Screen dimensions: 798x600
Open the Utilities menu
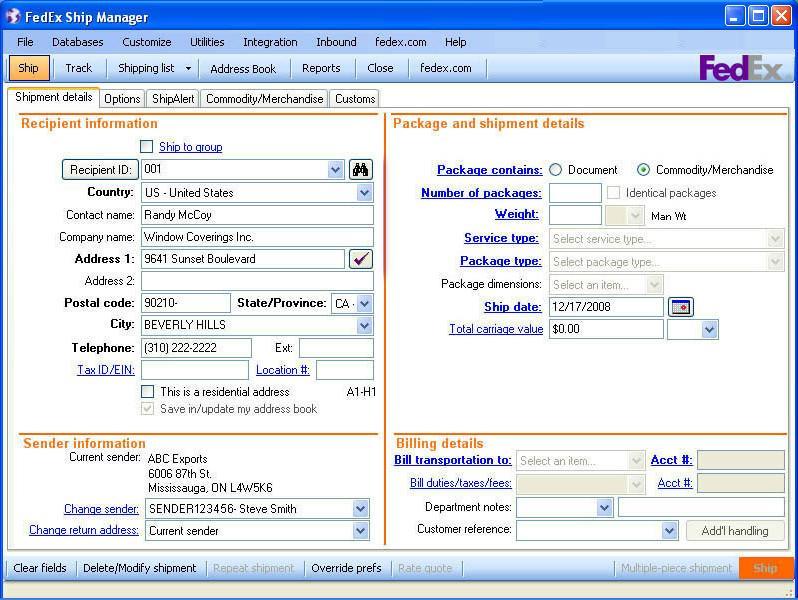[207, 42]
